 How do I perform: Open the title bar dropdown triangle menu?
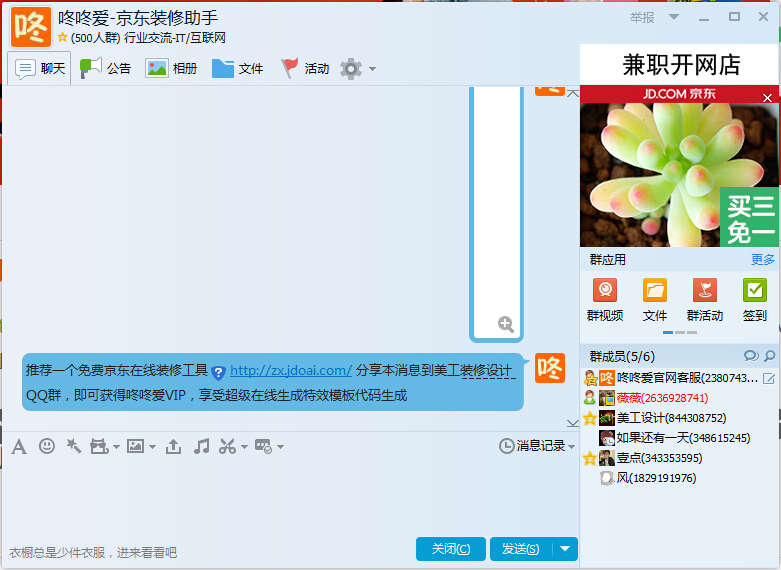[x=673, y=17]
